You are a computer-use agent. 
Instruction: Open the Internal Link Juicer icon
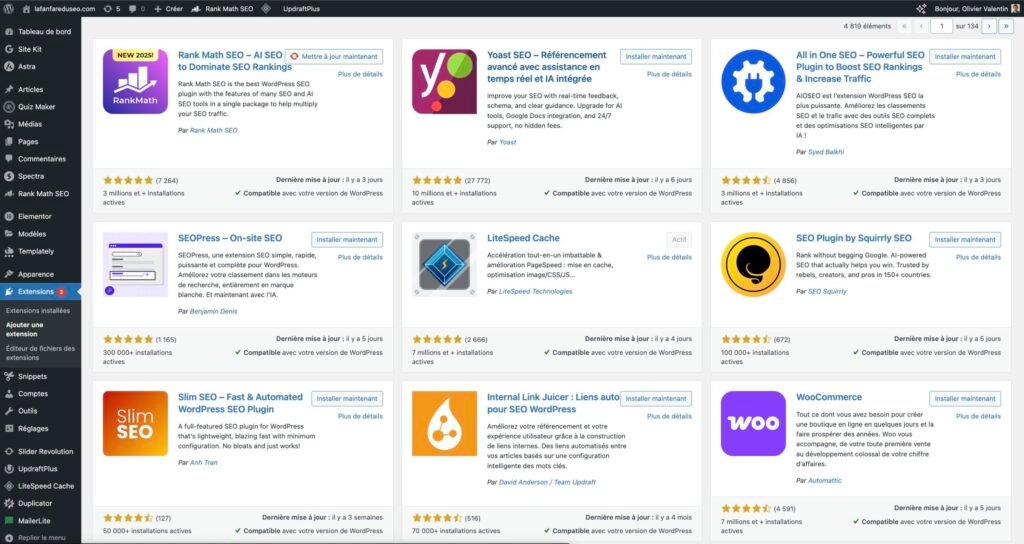444,423
